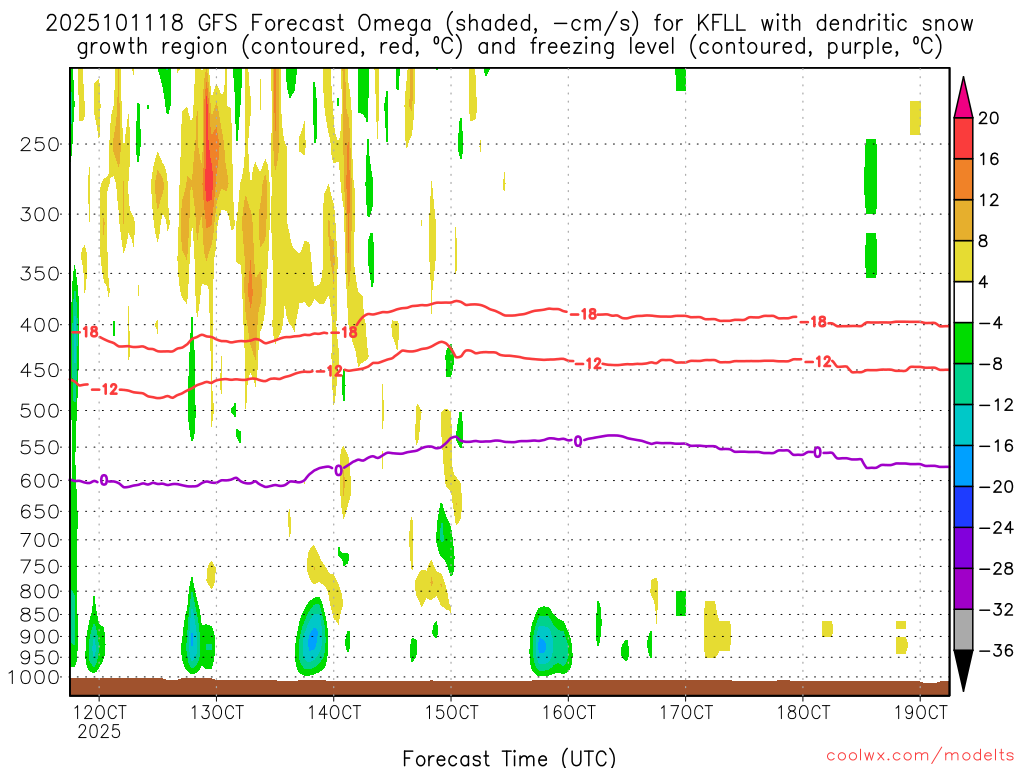Click the 13OCT time axis label
The height and width of the screenshot is (768, 1024).
pos(217,711)
